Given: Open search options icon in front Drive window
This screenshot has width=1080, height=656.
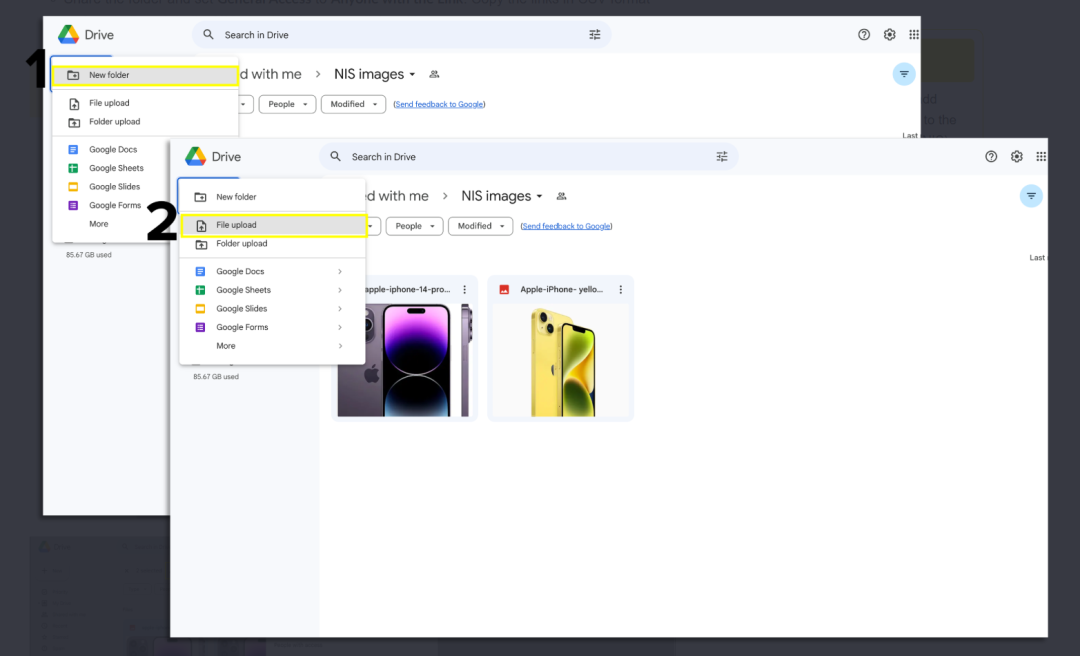Looking at the screenshot, I should [722, 156].
